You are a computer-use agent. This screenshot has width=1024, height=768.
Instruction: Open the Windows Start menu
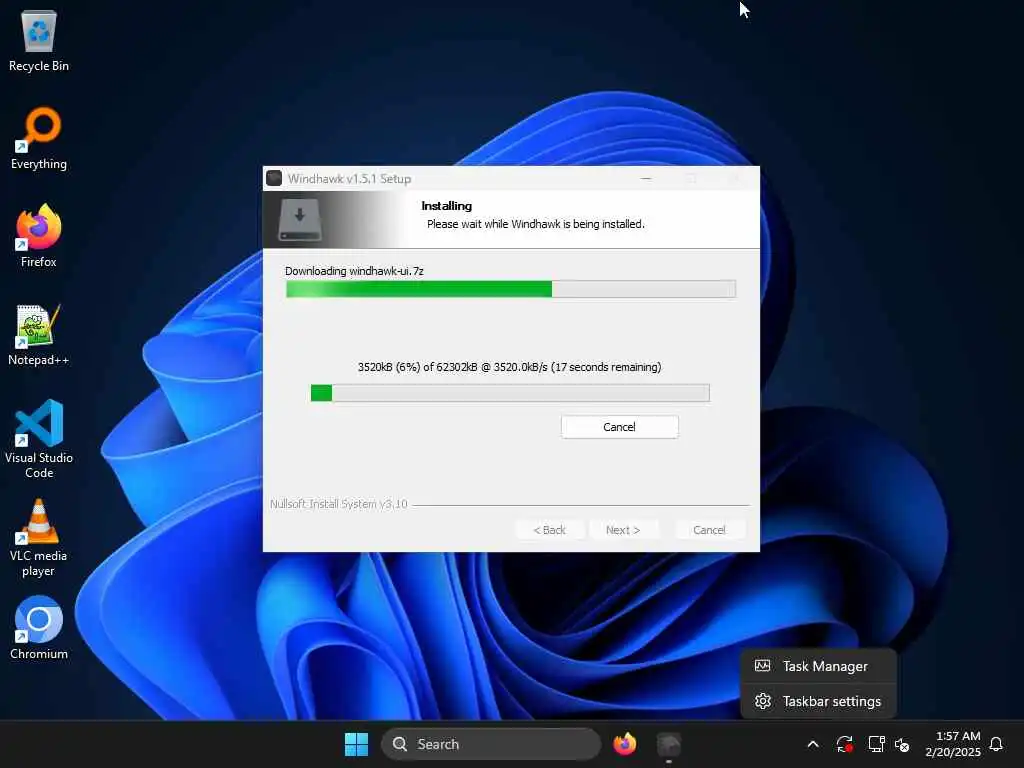point(357,744)
